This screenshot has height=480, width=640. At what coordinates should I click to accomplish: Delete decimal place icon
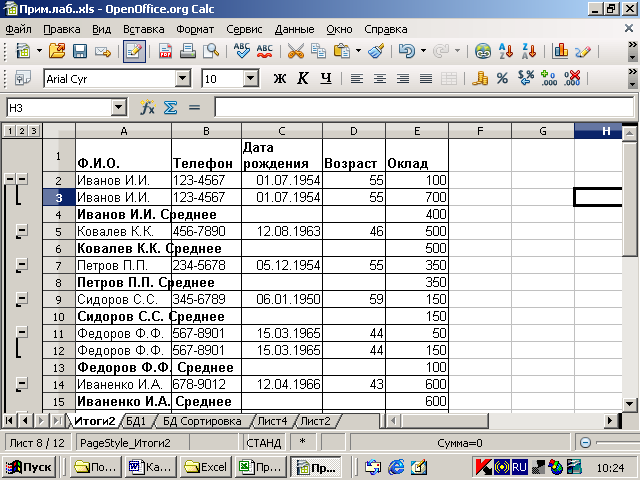(x=572, y=78)
